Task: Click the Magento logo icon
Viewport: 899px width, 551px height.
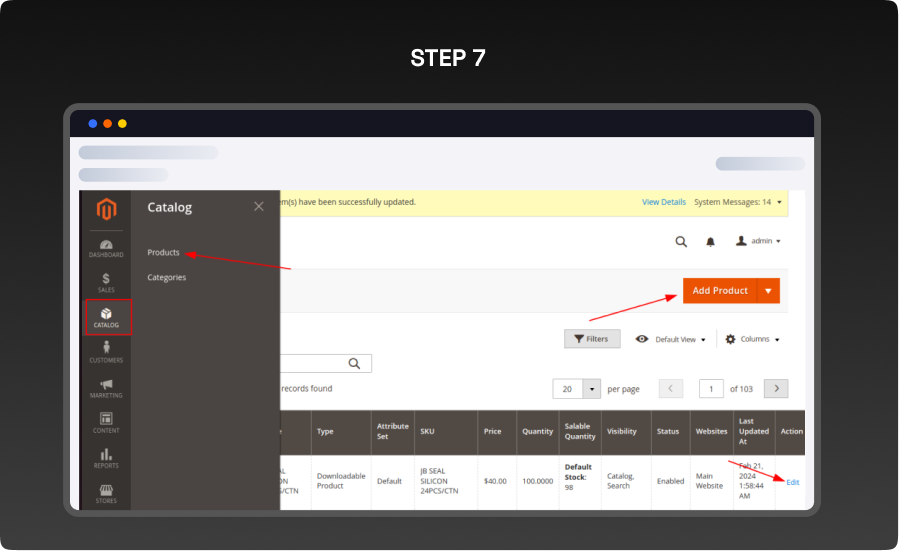Action: (x=106, y=210)
